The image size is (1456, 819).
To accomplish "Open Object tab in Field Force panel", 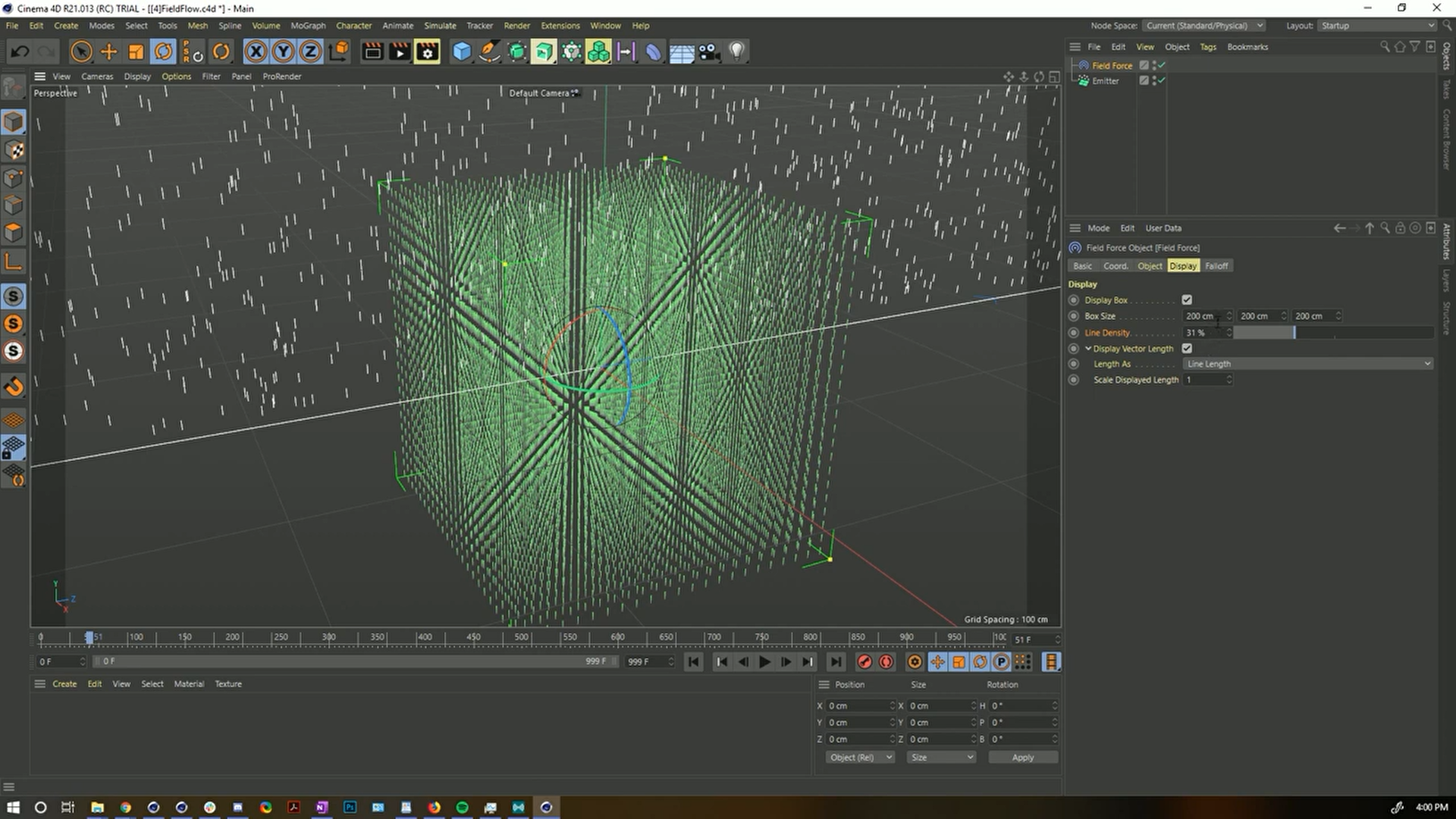I will tap(1148, 265).
